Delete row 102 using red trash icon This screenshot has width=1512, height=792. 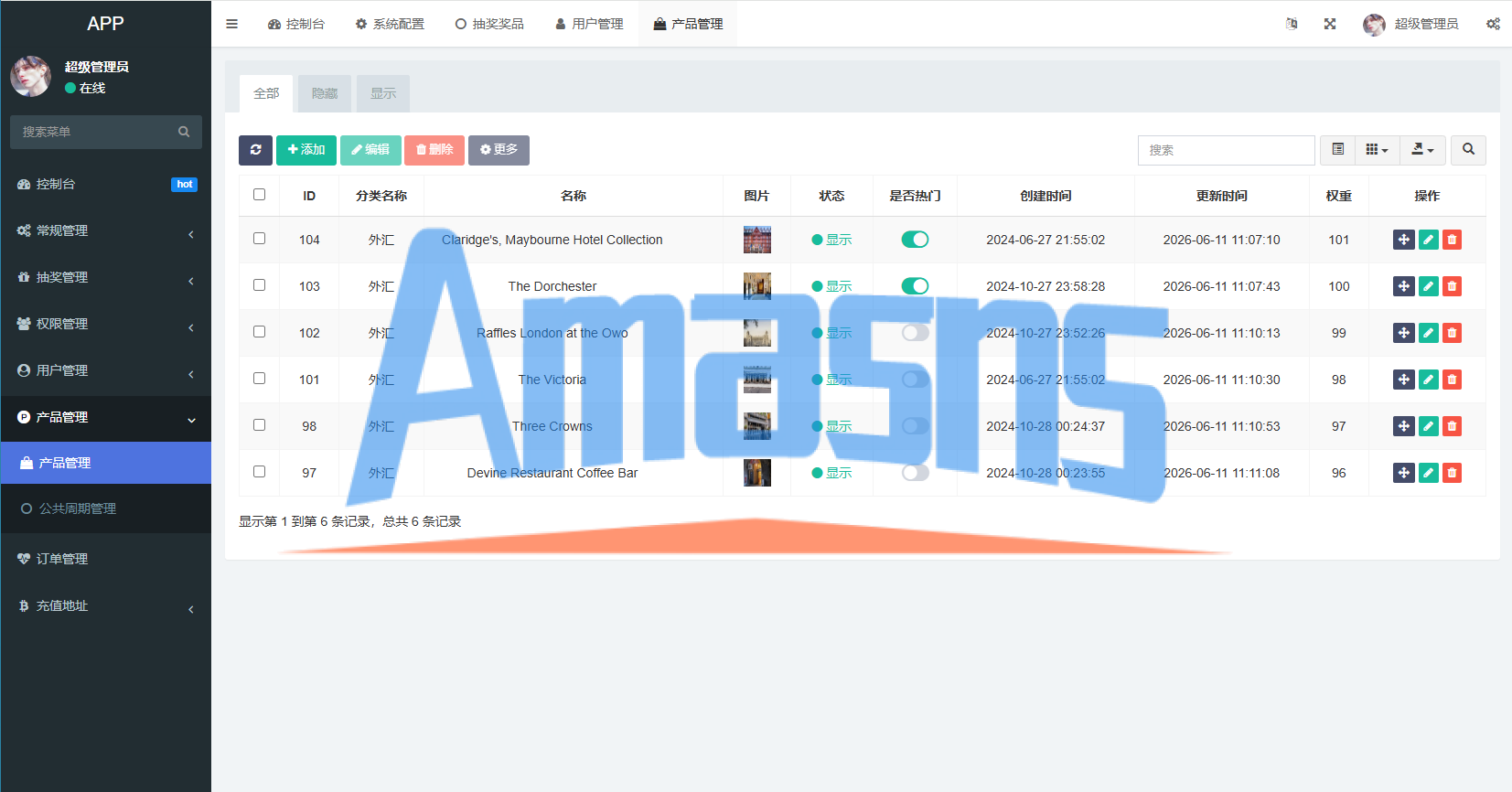(x=1452, y=333)
